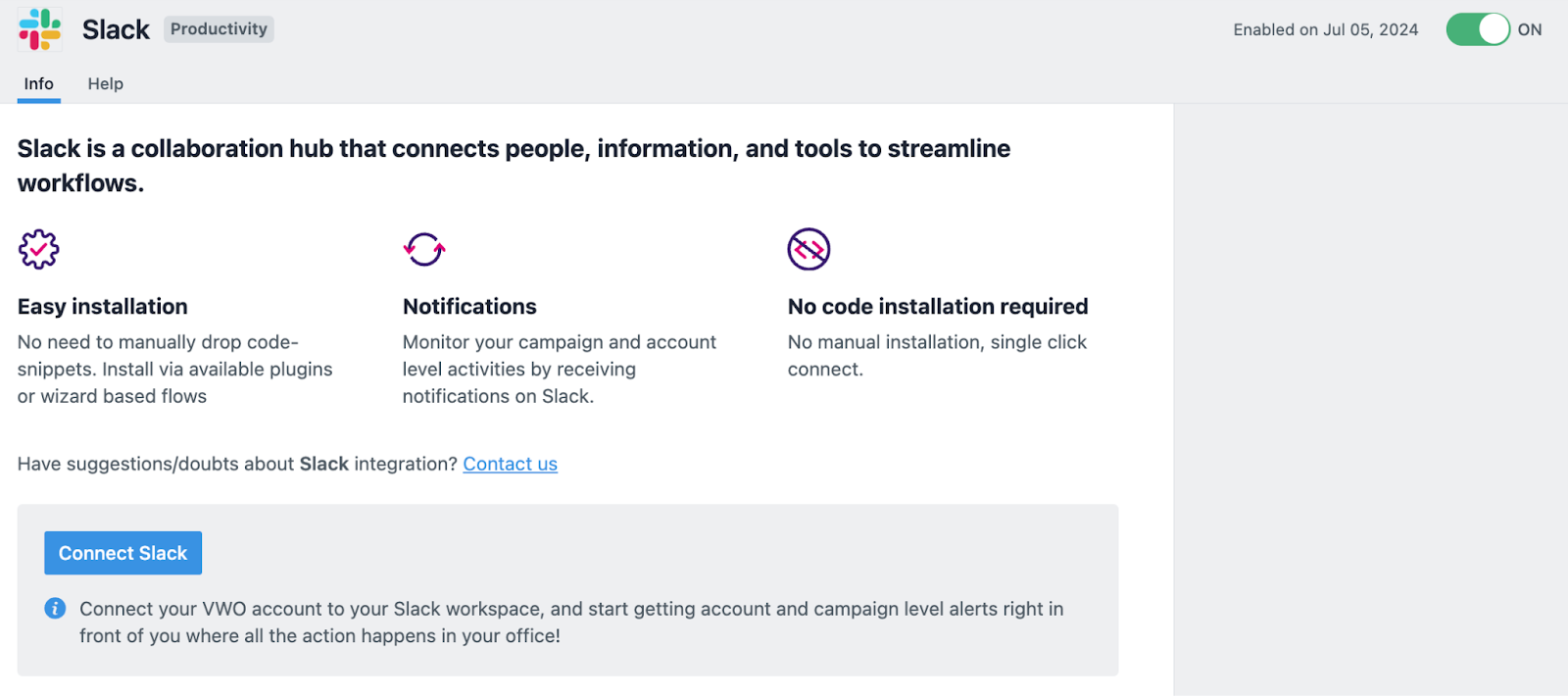Click the No code installation icon
This screenshot has width=1568, height=696.
(x=808, y=249)
